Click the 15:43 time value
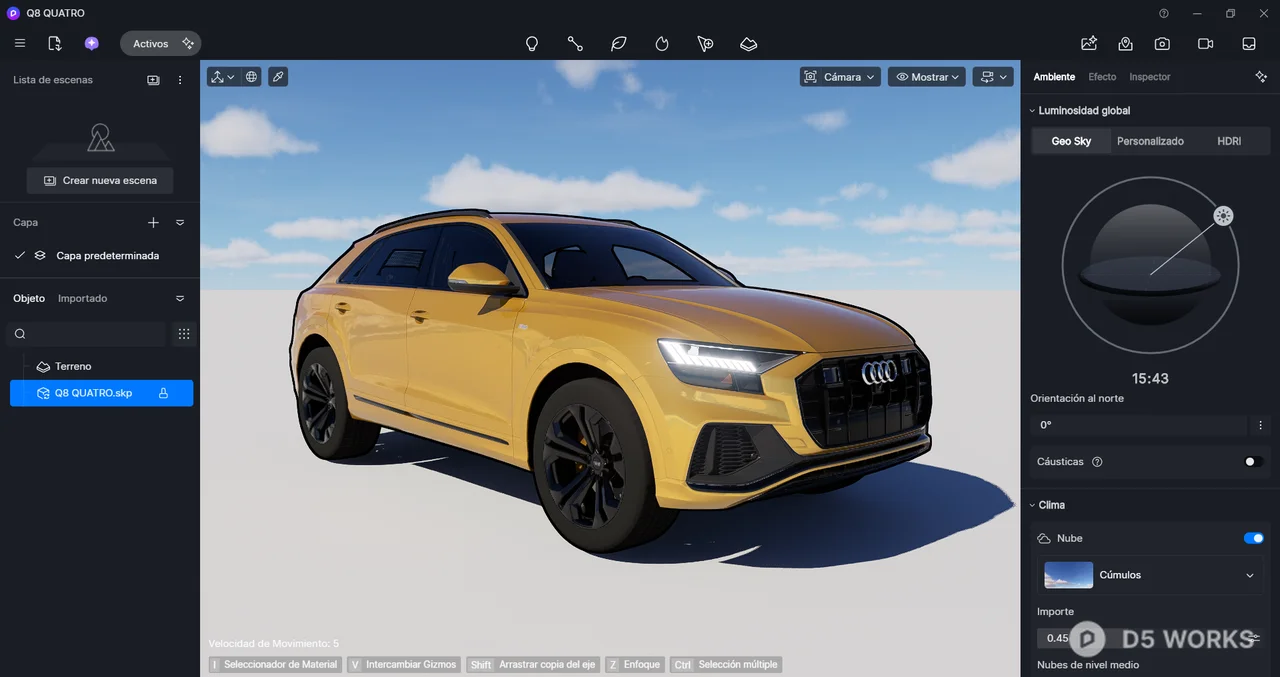This screenshot has height=677, width=1280. click(1150, 379)
